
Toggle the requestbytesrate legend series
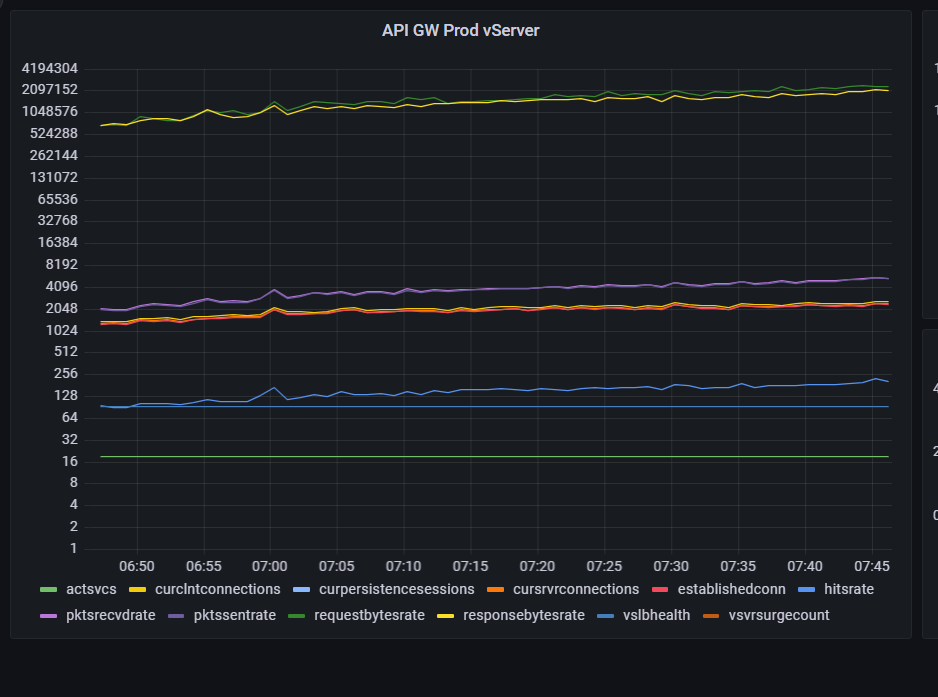(x=369, y=616)
